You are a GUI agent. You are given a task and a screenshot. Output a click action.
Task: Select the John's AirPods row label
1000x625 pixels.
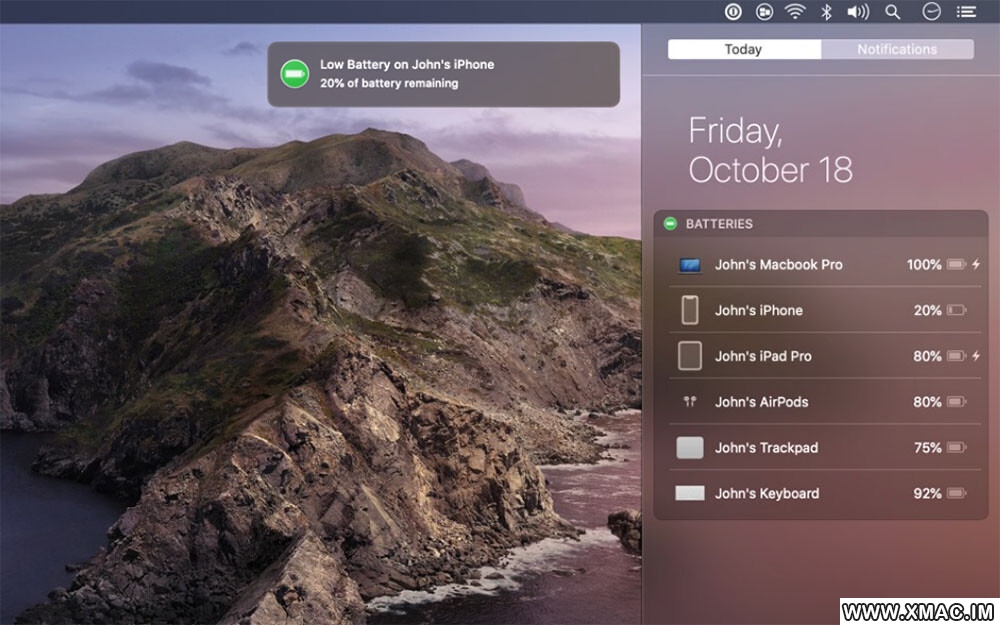(x=761, y=402)
